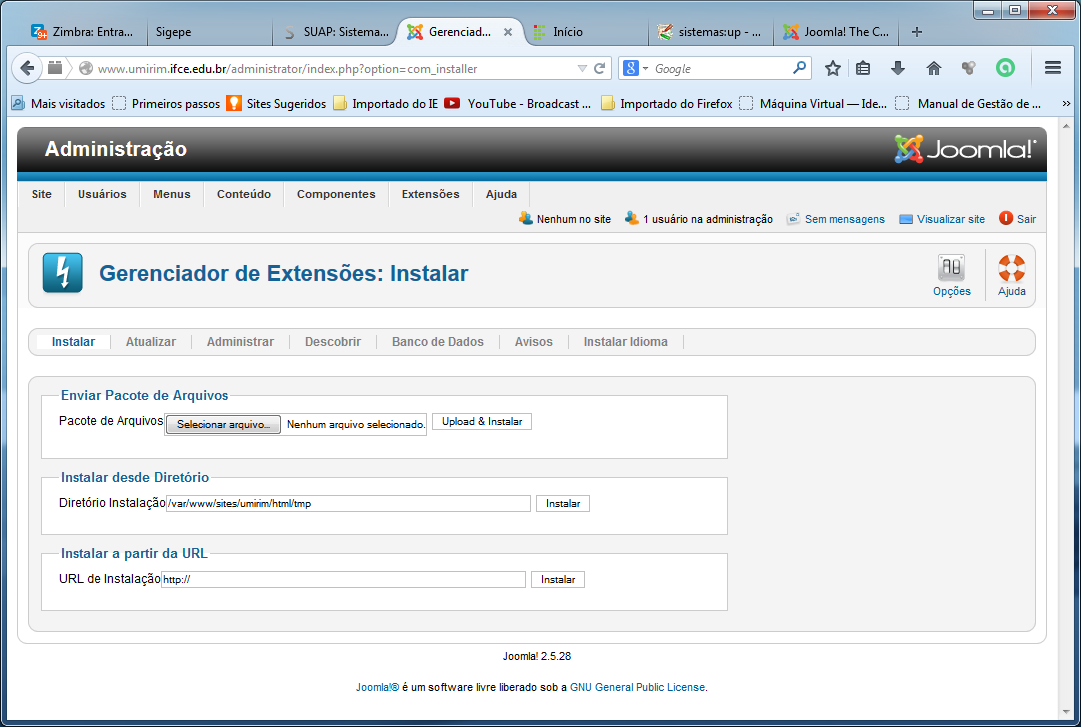Click the Upload & Instalar button
Screen dimensions: 1081x727
482,422
